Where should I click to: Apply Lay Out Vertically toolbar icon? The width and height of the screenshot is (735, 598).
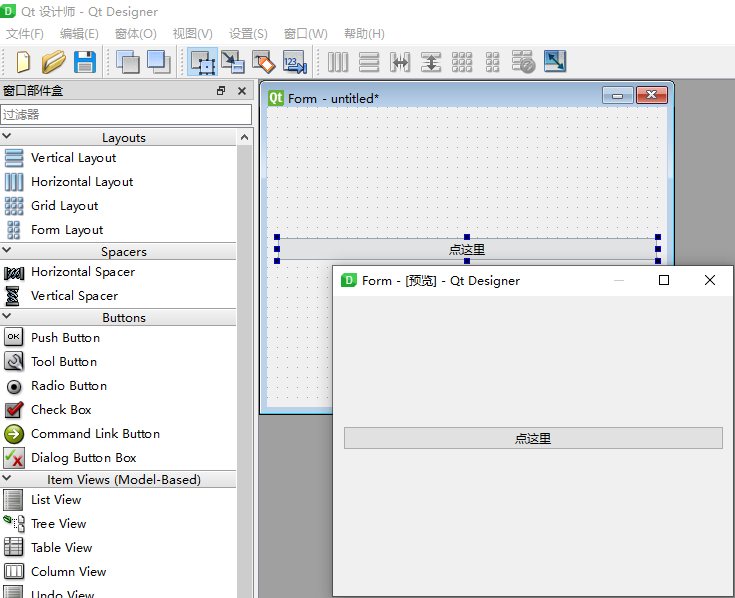(369, 62)
